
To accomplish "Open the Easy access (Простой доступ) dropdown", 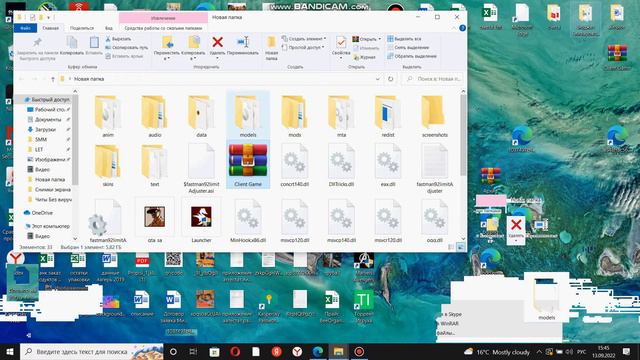I will point(303,47).
